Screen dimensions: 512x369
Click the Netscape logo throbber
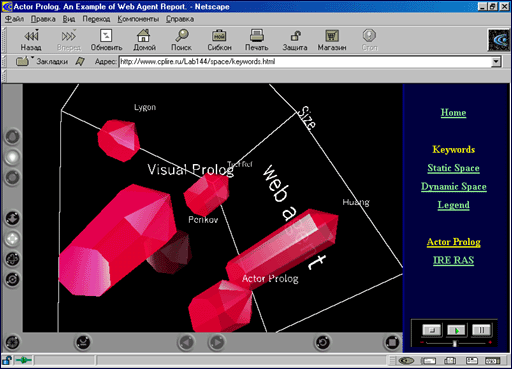tap(499, 40)
